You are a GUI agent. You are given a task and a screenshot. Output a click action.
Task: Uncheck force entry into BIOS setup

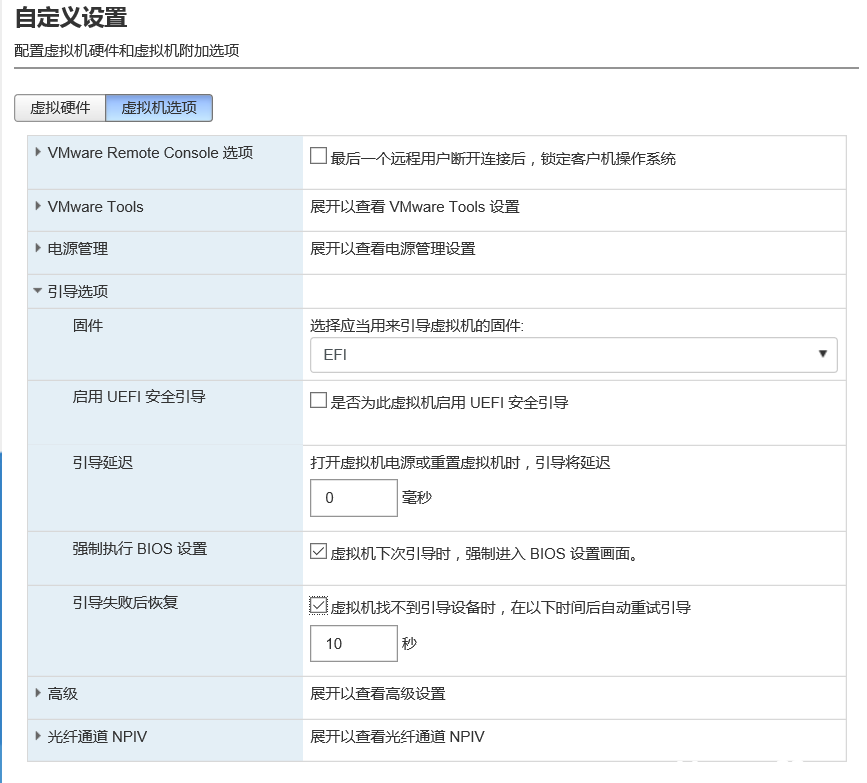(x=319, y=552)
